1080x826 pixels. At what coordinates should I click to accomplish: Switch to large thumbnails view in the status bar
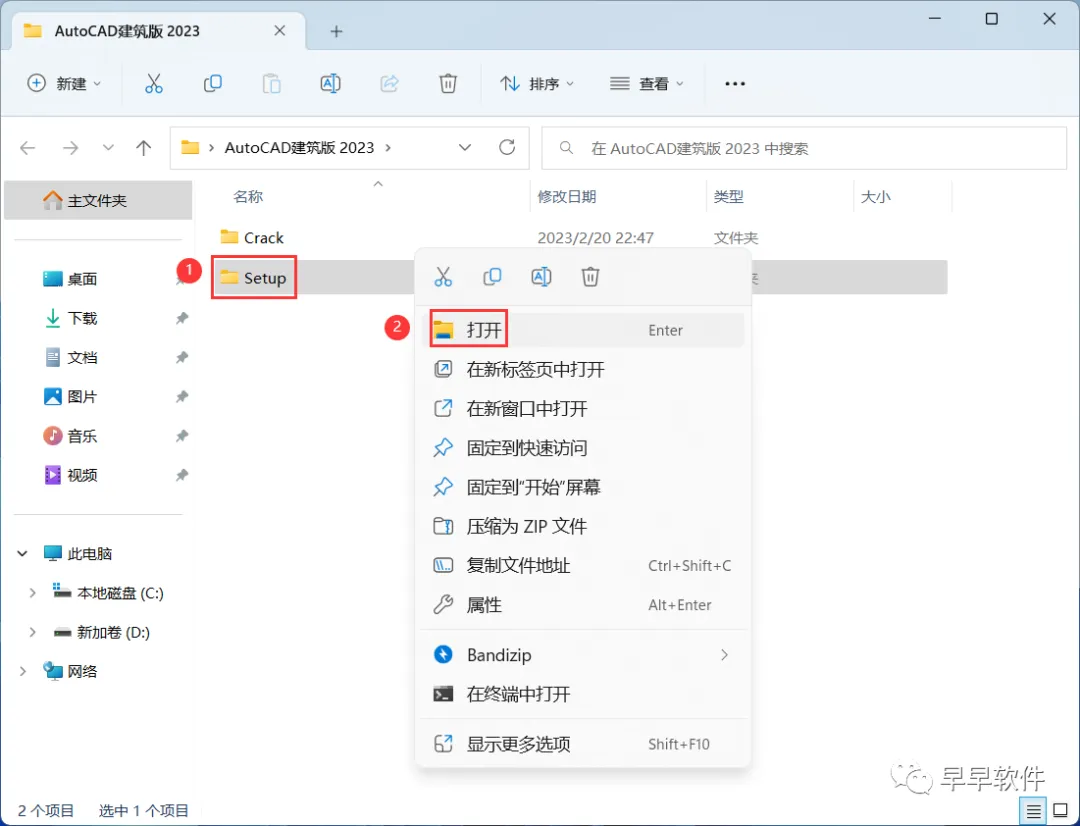(x=1061, y=812)
